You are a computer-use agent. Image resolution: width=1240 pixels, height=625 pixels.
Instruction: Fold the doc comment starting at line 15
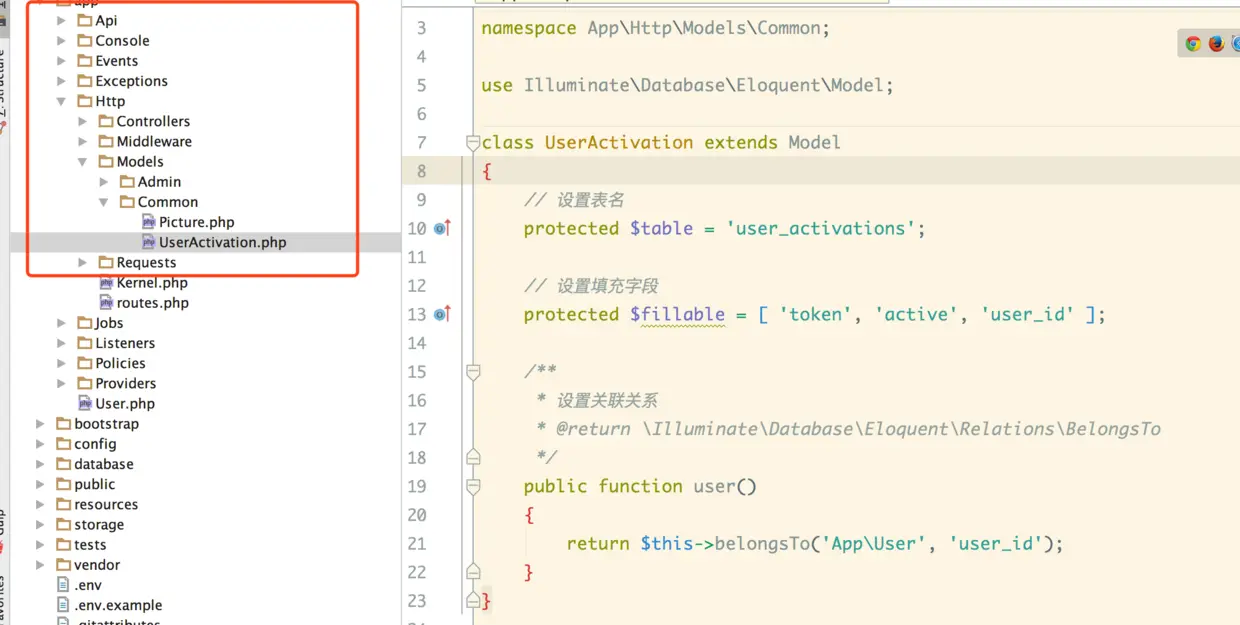(473, 372)
